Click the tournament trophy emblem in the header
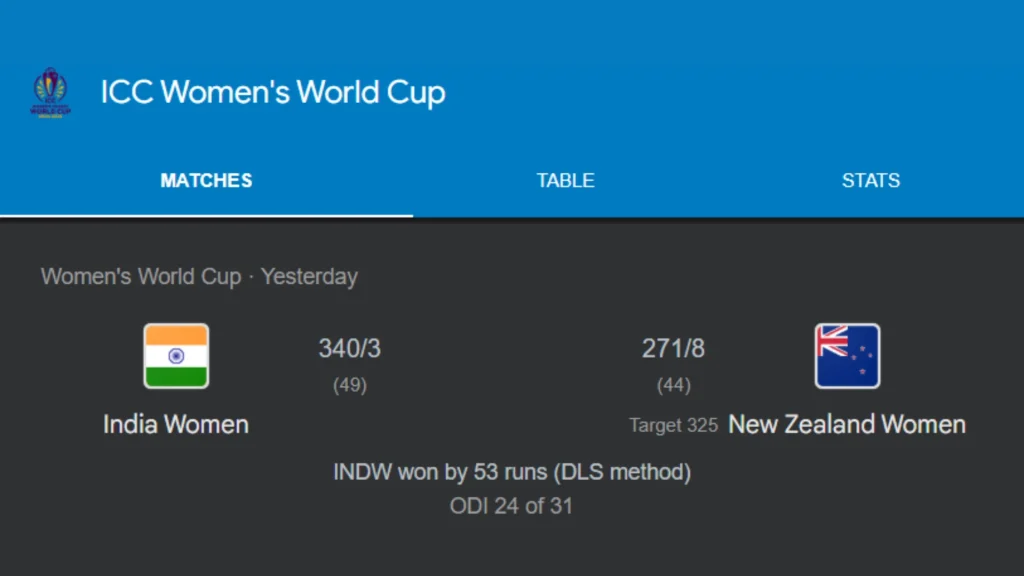 tap(50, 93)
